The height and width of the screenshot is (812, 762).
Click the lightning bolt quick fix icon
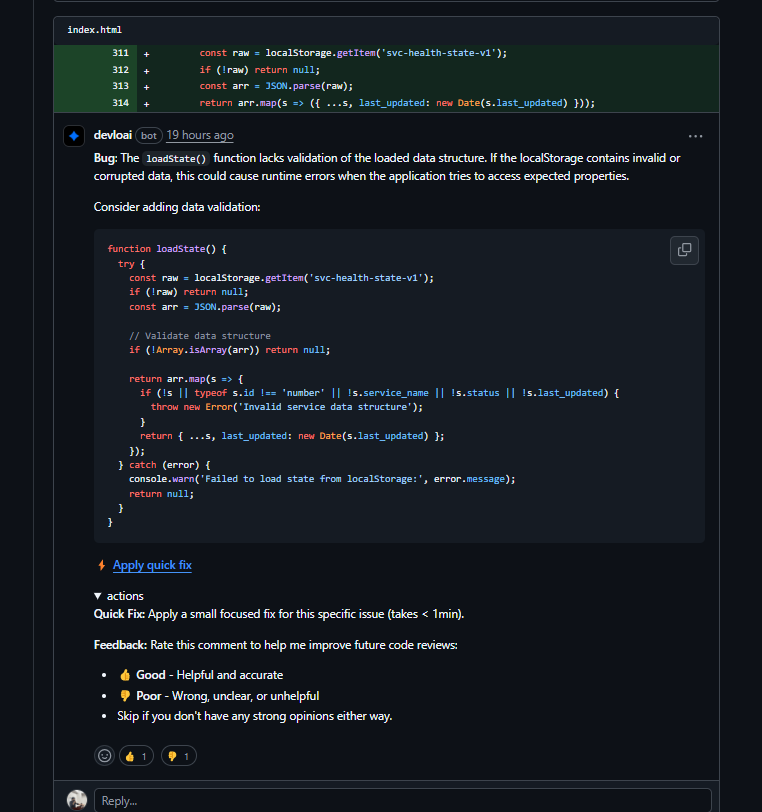pyautogui.click(x=101, y=565)
